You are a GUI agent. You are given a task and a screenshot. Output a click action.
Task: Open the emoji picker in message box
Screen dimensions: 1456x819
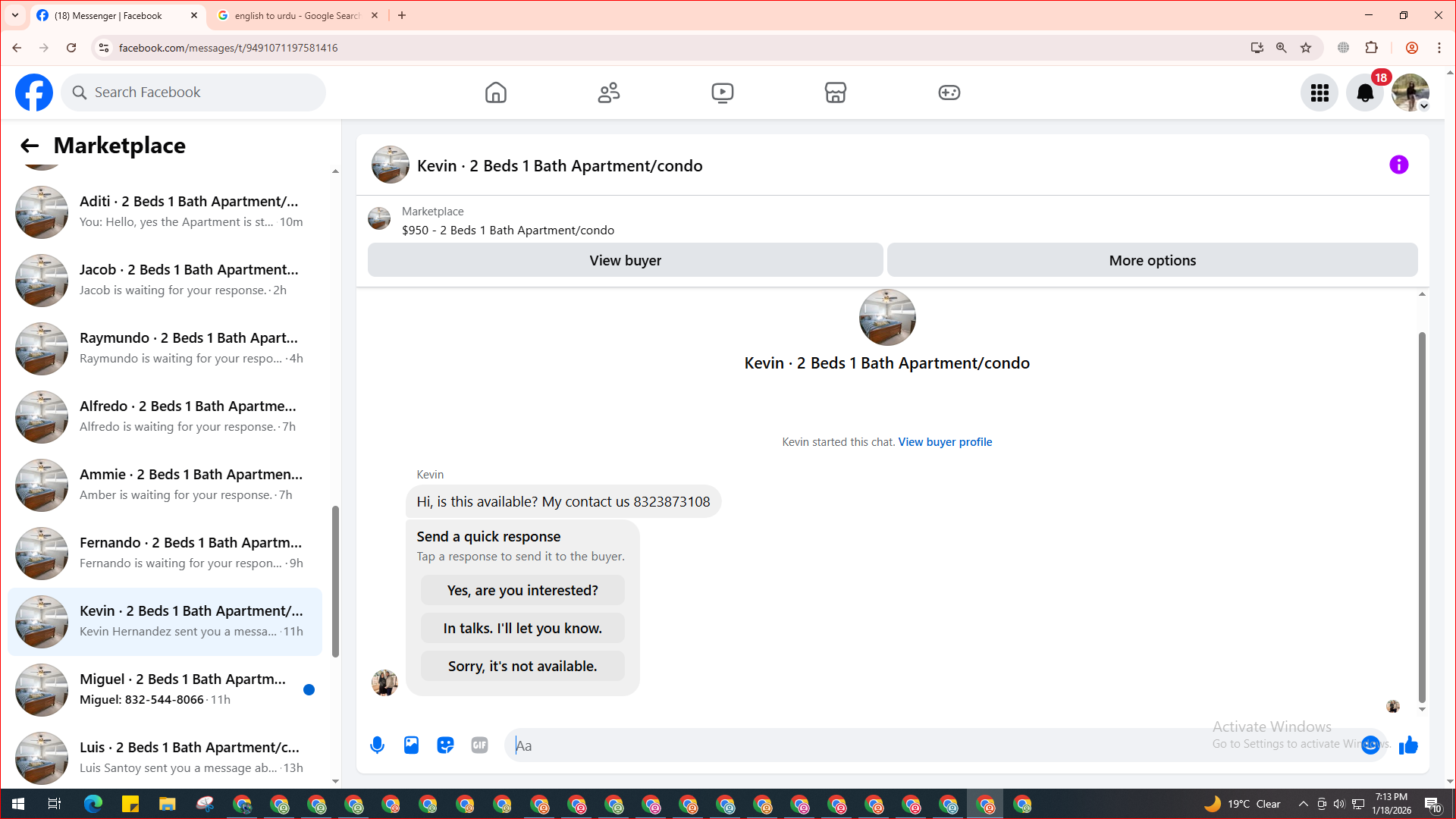(1370, 745)
